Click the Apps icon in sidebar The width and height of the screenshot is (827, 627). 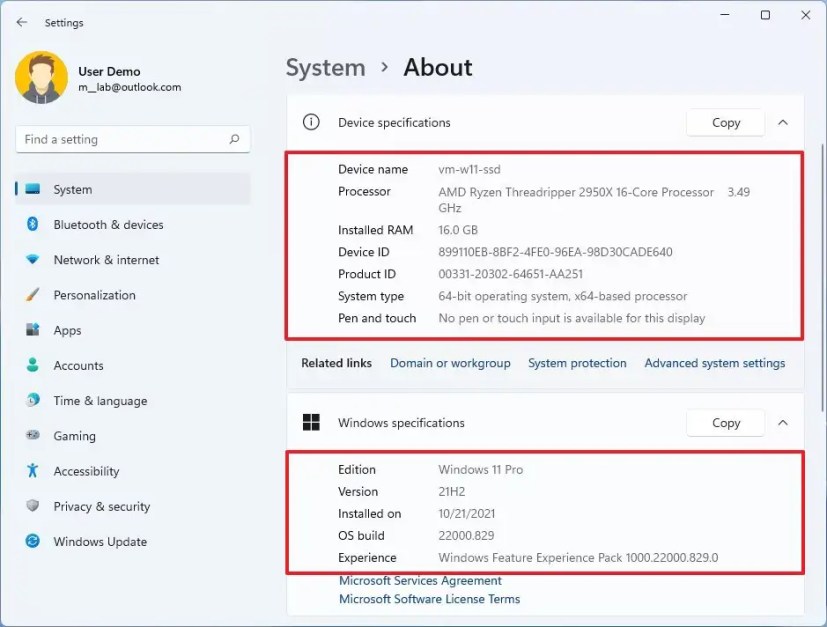tap(33, 330)
